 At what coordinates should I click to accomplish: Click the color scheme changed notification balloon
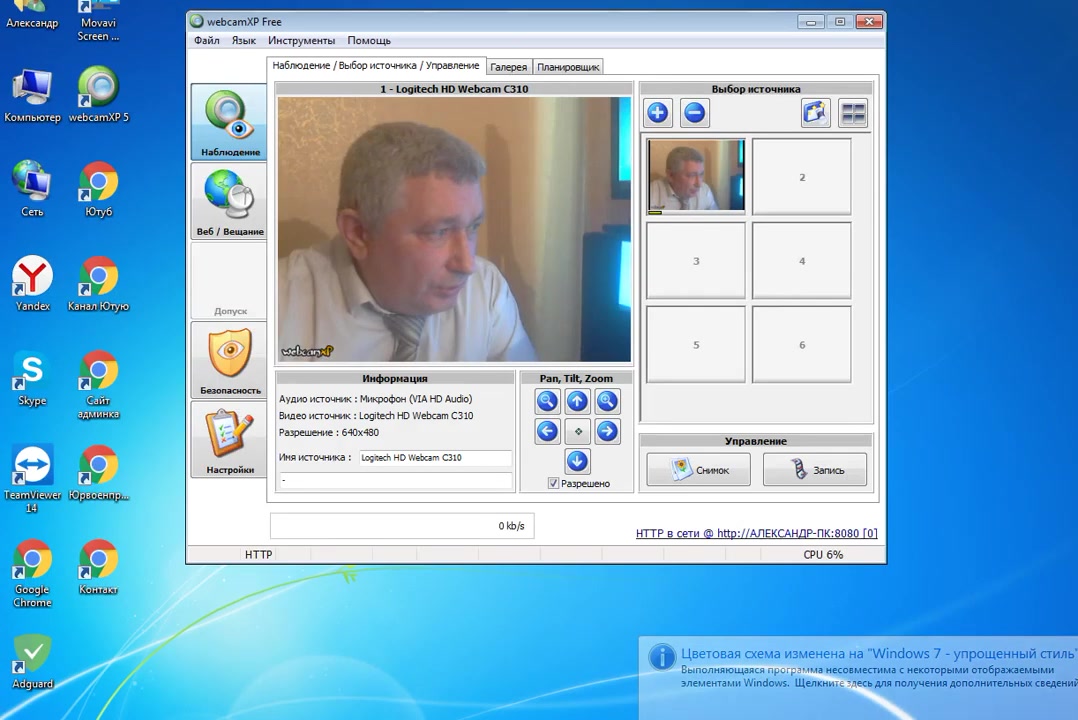pyautogui.click(x=858, y=677)
